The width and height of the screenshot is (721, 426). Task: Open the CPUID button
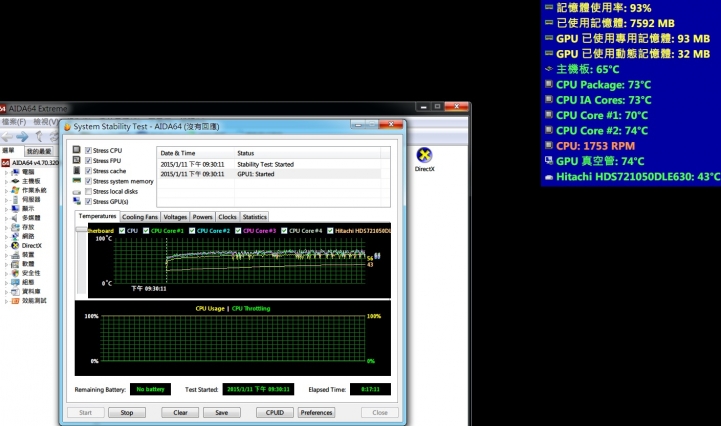point(275,413)
